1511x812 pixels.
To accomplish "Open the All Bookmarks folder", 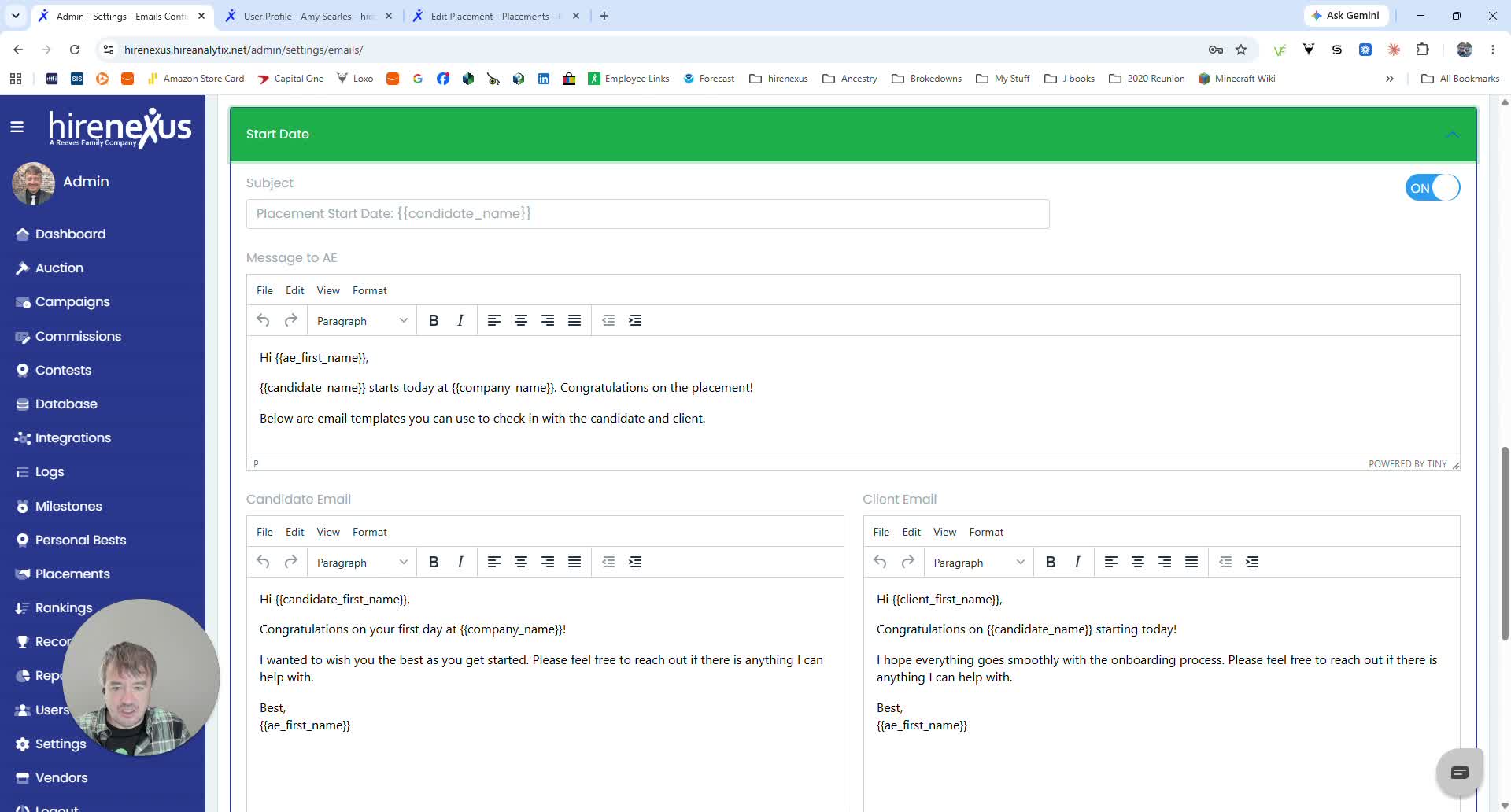I will (1461, 79).
